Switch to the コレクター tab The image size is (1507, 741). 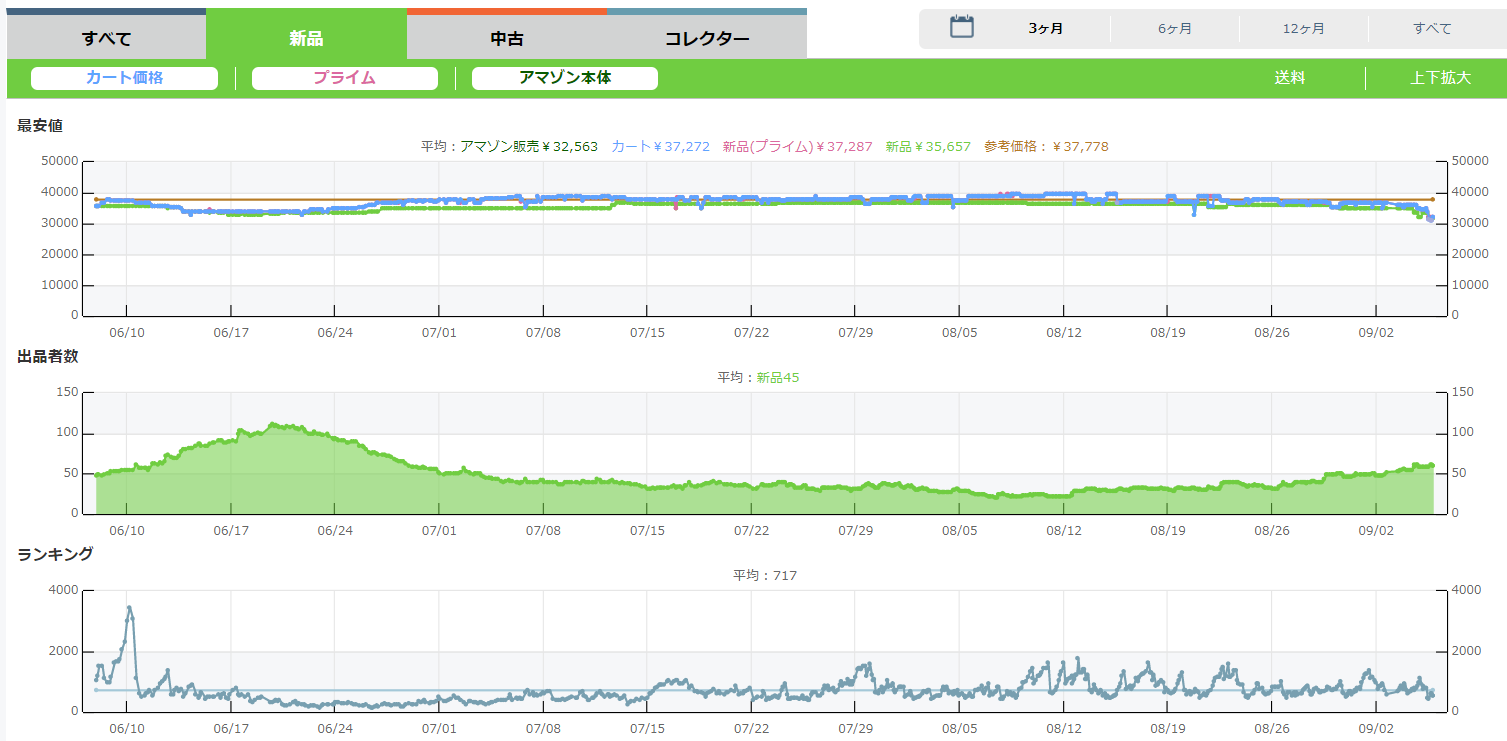point(707,39)
